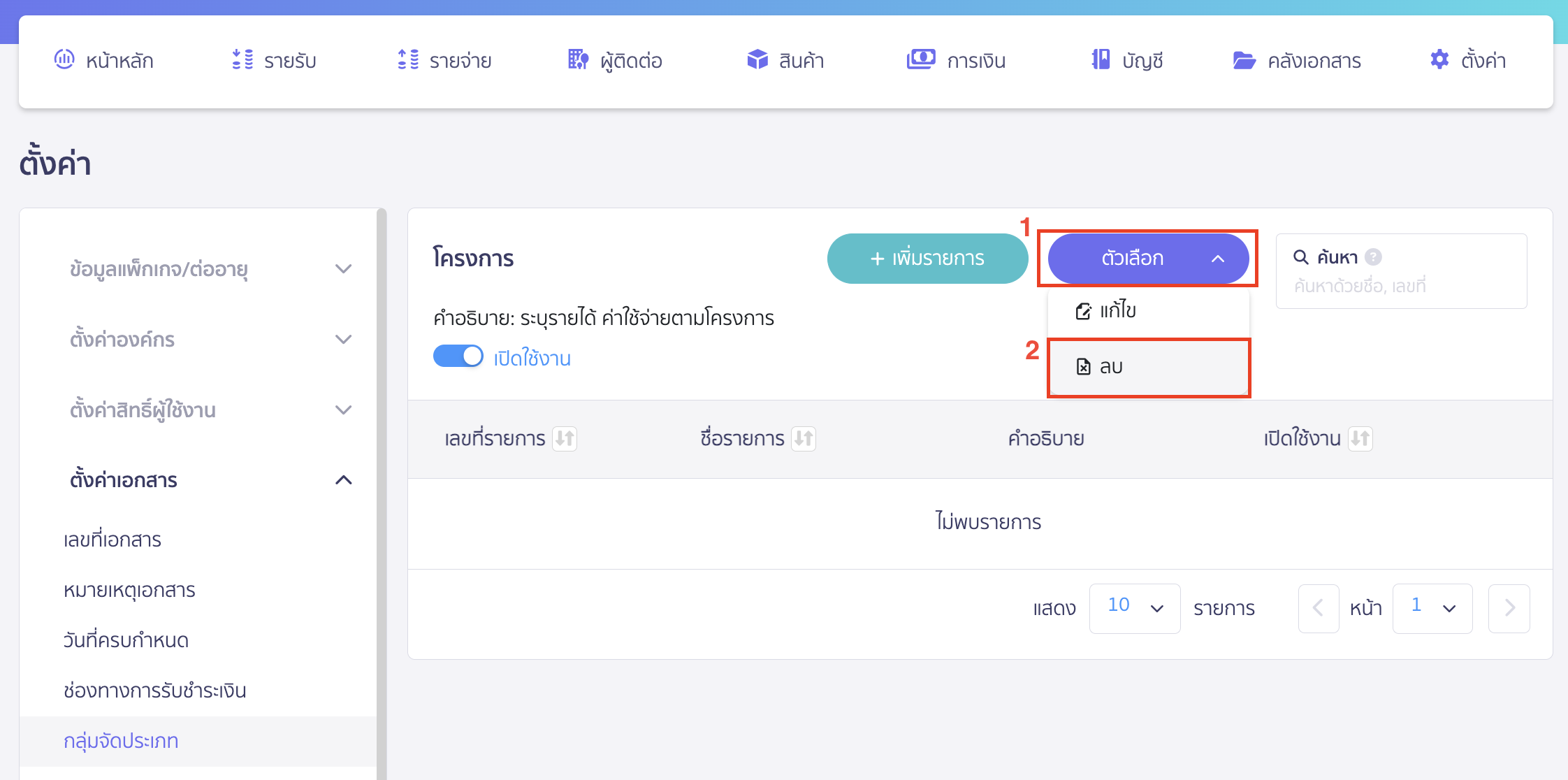
Task: Click the ตั้งค่า settings gear icon
Action: coord(1439,60)
